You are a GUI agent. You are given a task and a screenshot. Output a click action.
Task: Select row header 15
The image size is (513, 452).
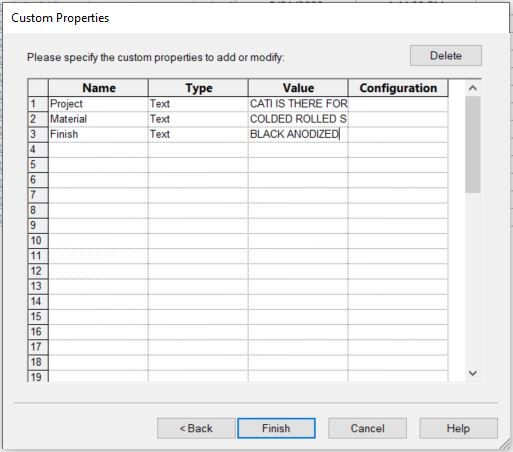[38, 317]
